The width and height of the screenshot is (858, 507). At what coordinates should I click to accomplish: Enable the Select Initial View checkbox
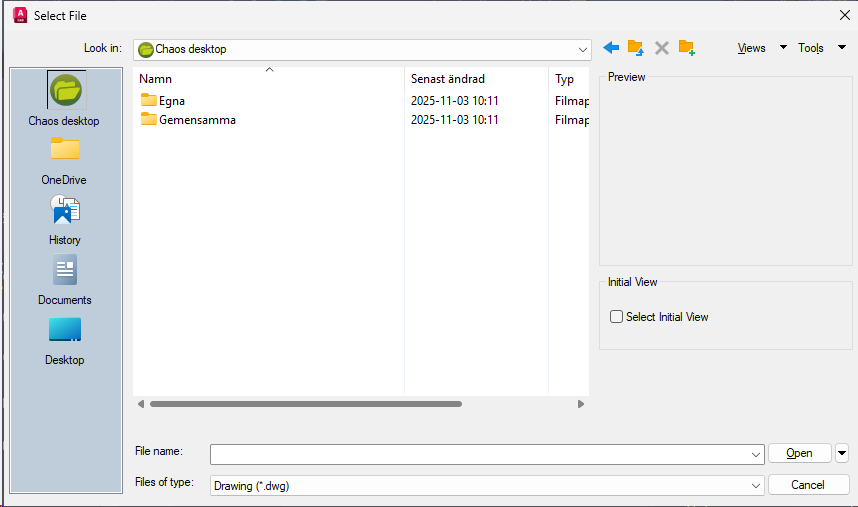pyautogui.click(x=616, y=317)
